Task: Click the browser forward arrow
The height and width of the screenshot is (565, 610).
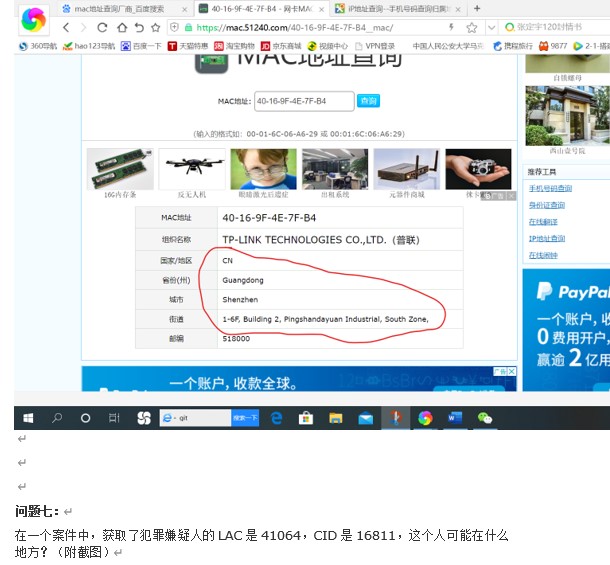Action: pyautogui.click(x=83, y=27)
